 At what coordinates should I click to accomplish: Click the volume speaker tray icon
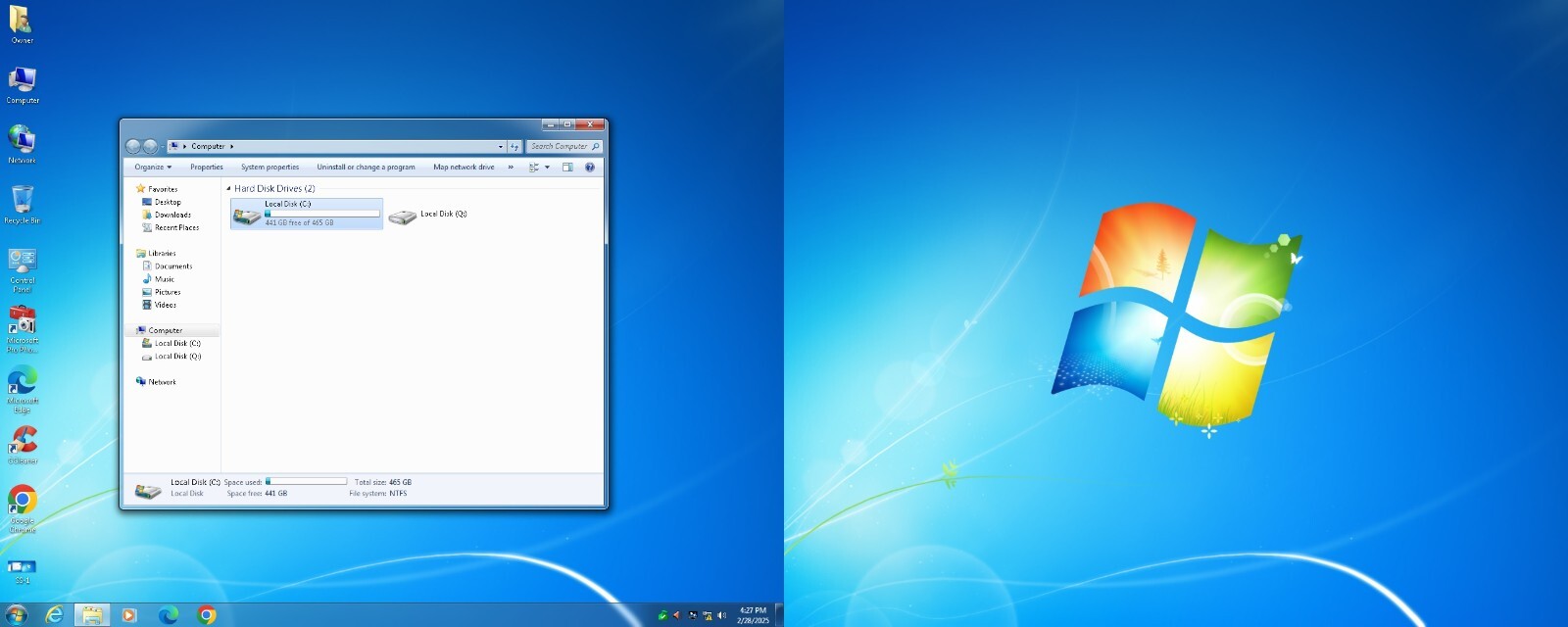tap(722, 615)
